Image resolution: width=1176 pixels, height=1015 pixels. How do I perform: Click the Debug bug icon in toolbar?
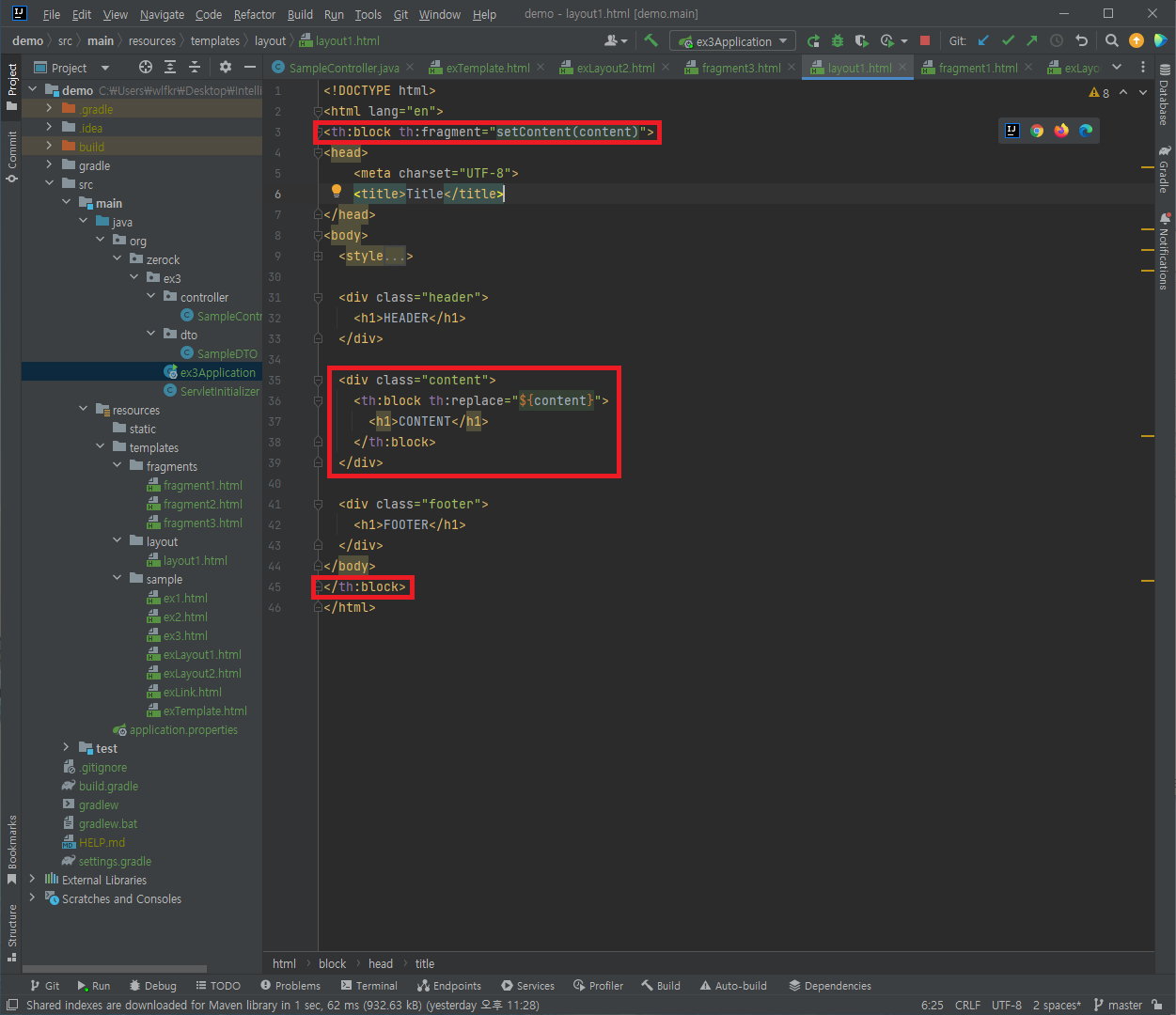[838, 40]
